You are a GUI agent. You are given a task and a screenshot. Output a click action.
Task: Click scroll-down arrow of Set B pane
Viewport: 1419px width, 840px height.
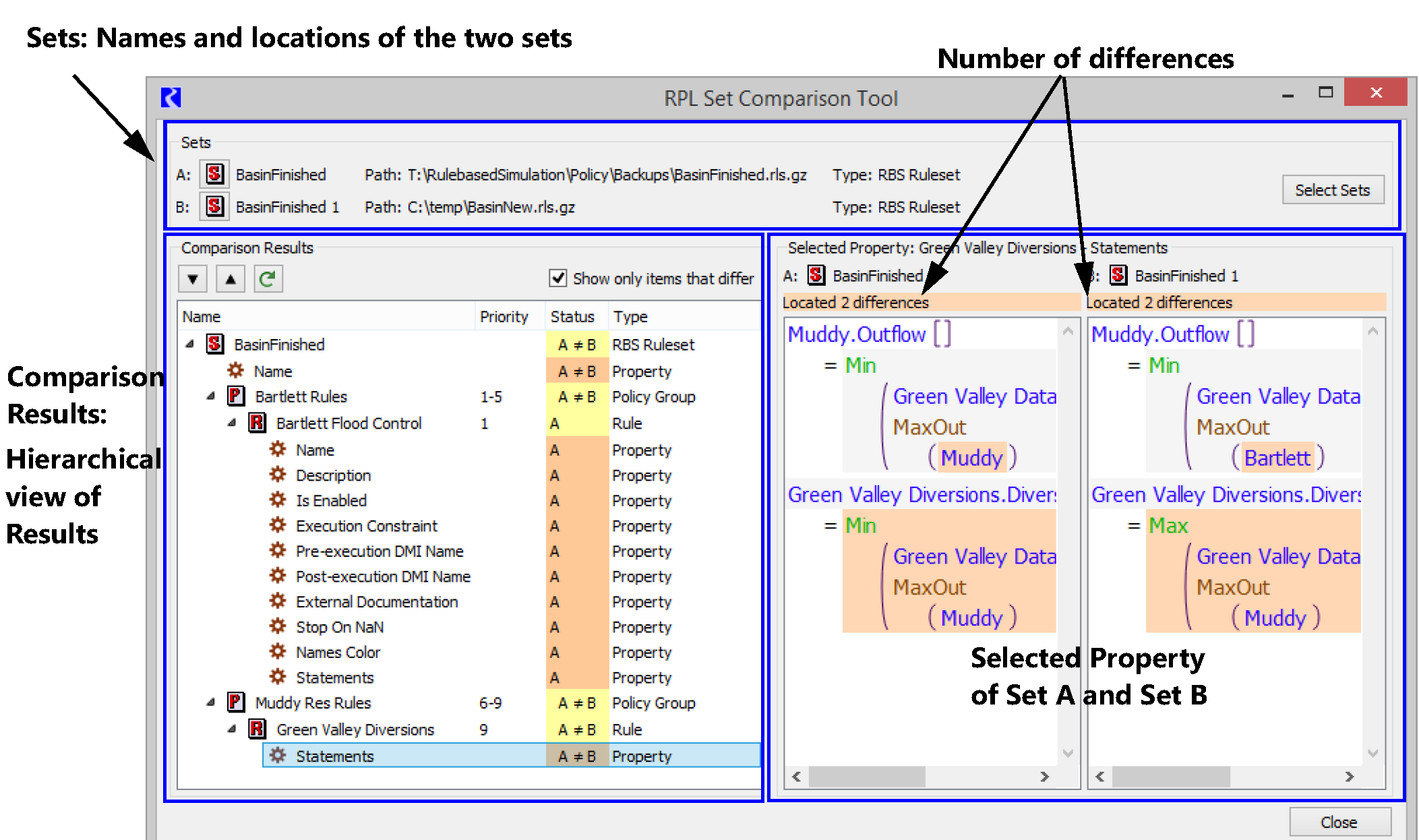(1372, 753)
